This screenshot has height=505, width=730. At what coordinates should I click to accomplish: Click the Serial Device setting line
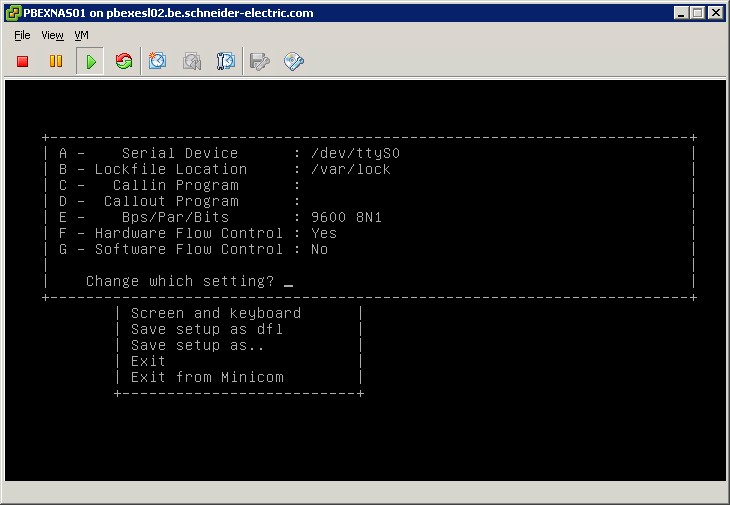coord(230,153)
